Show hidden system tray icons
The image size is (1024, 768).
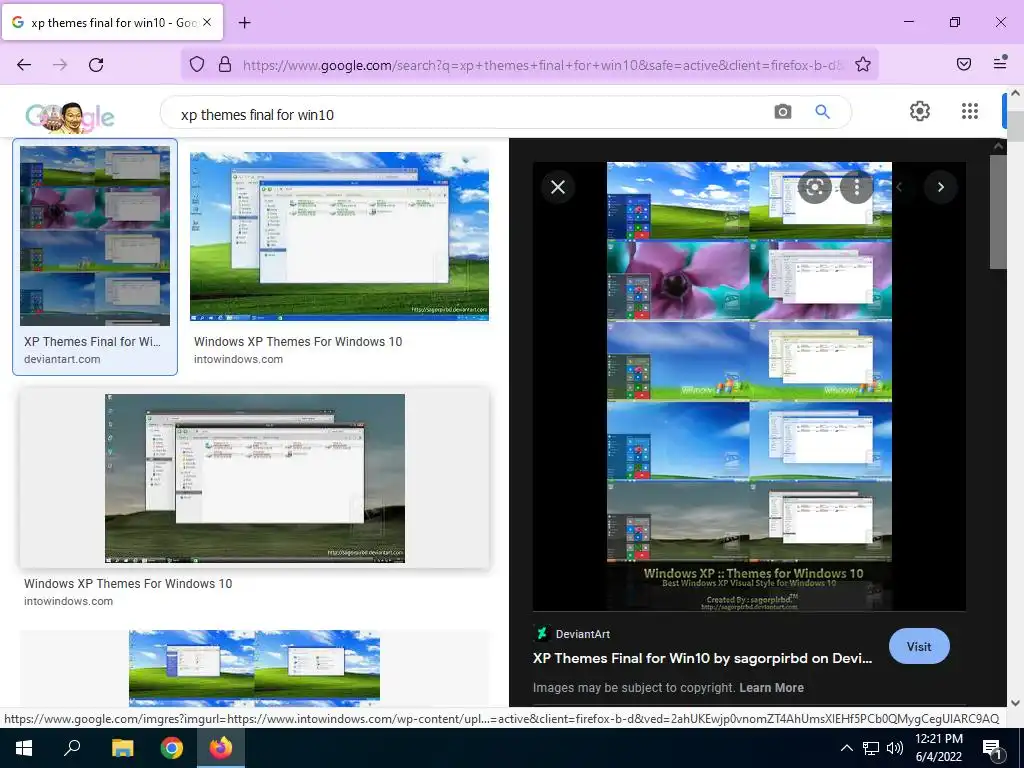(846, 748)
